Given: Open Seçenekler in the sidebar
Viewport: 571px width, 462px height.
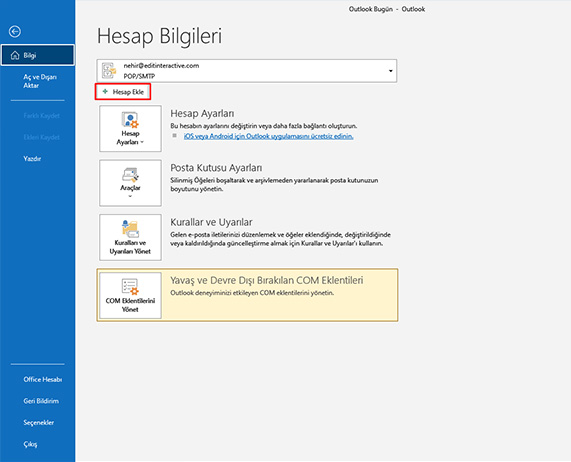Looking at the screenshot, I should (39, 422).
